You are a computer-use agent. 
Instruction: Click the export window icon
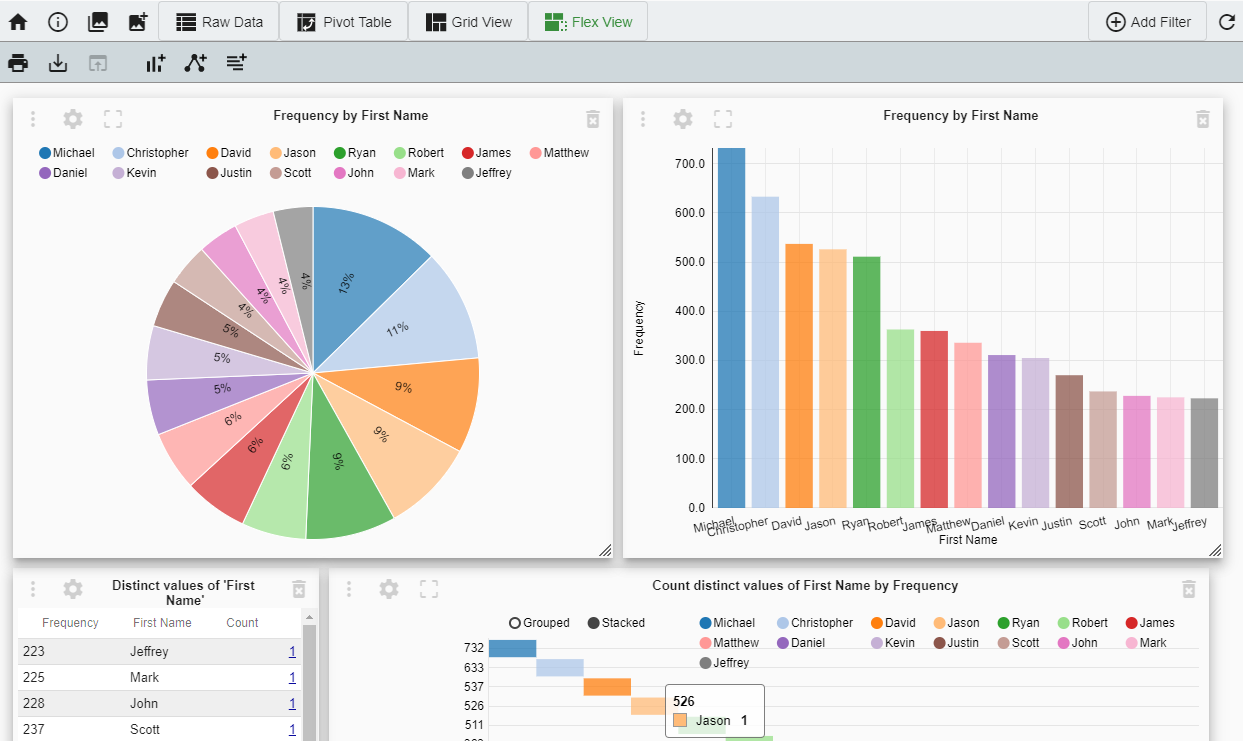[97, 63]
